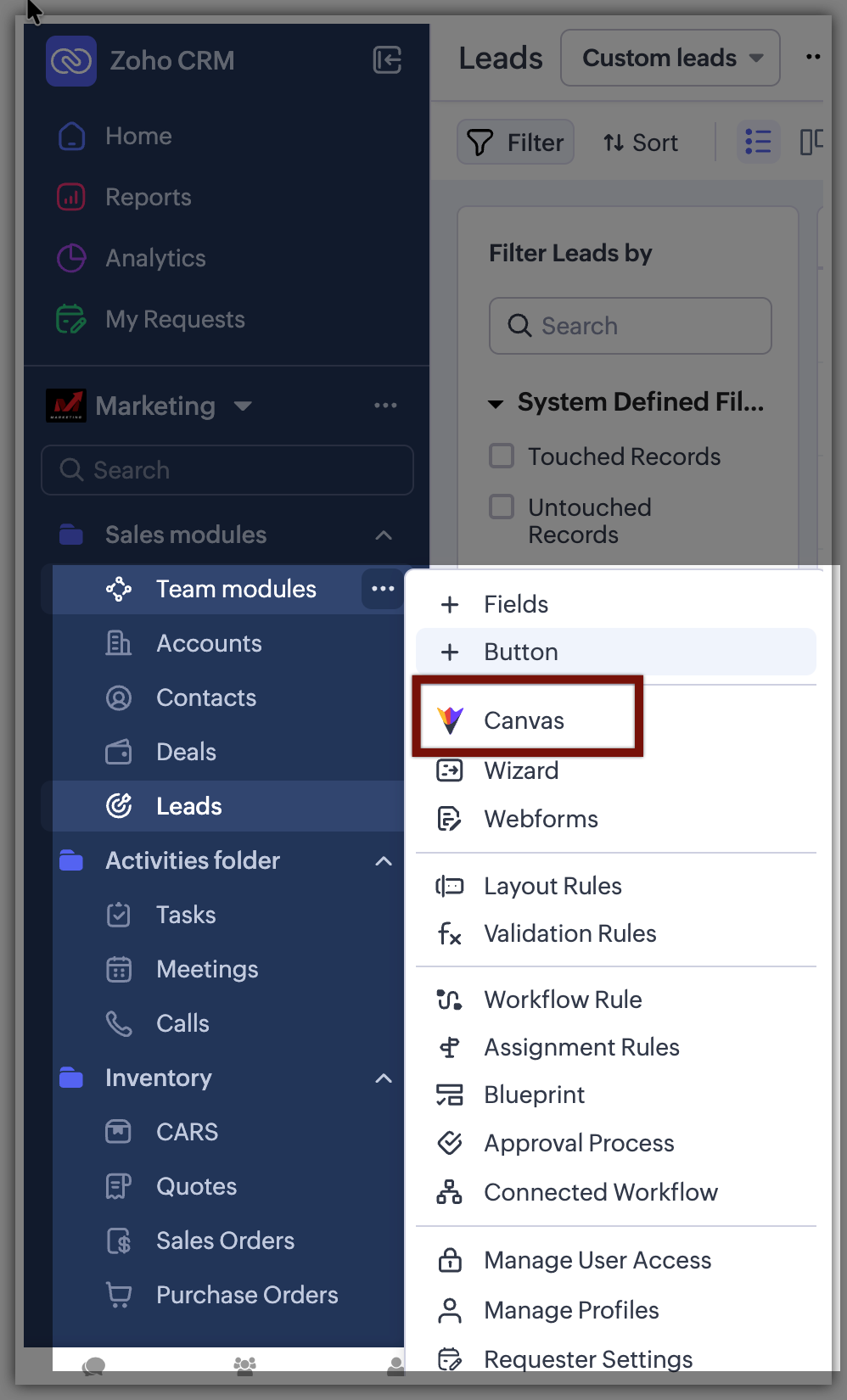This screenshot has height=1400, width=847.
Task: Select Workflow Rule from the menu
Action: [563, 1000]
